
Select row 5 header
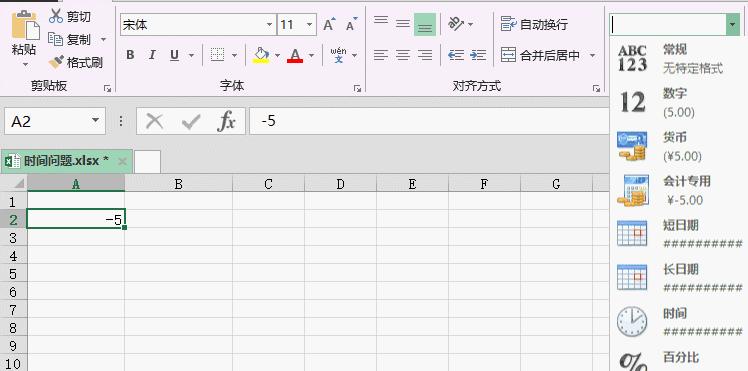point(13,274)
